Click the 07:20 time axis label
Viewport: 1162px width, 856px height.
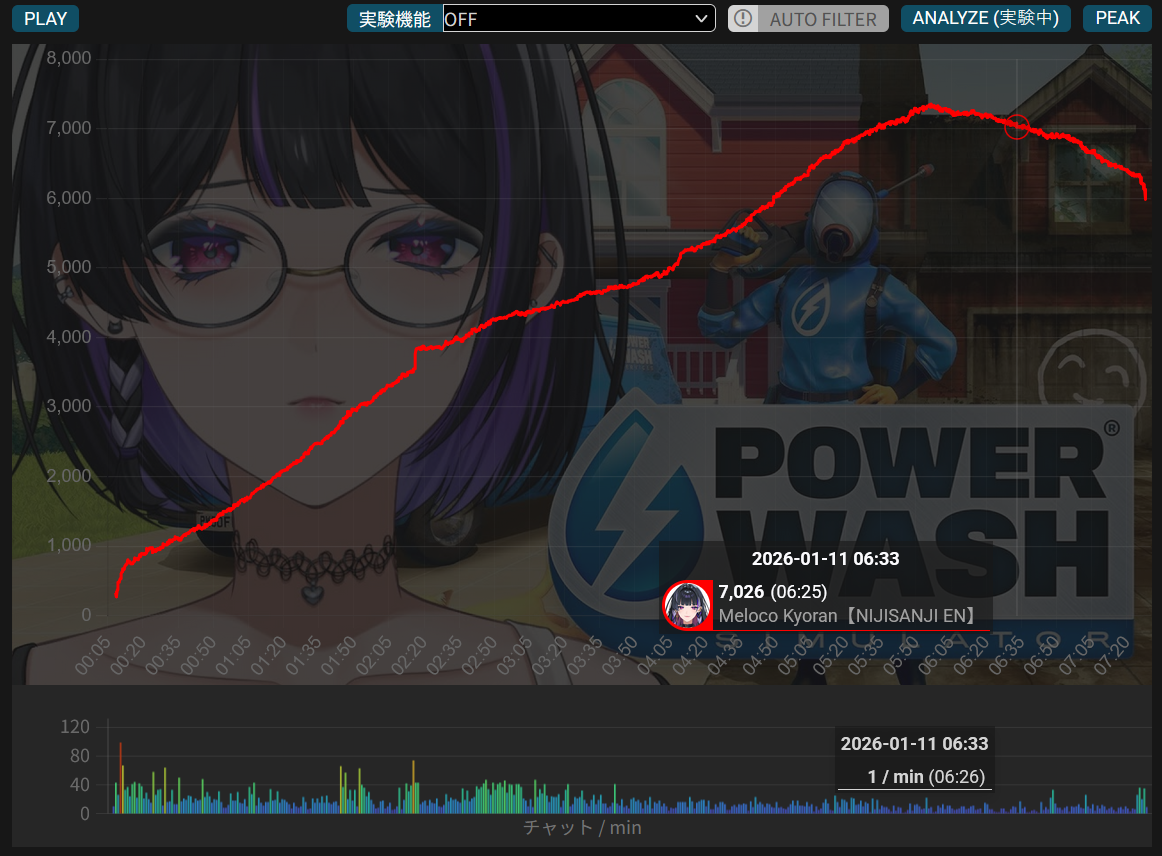point(1112,656)
